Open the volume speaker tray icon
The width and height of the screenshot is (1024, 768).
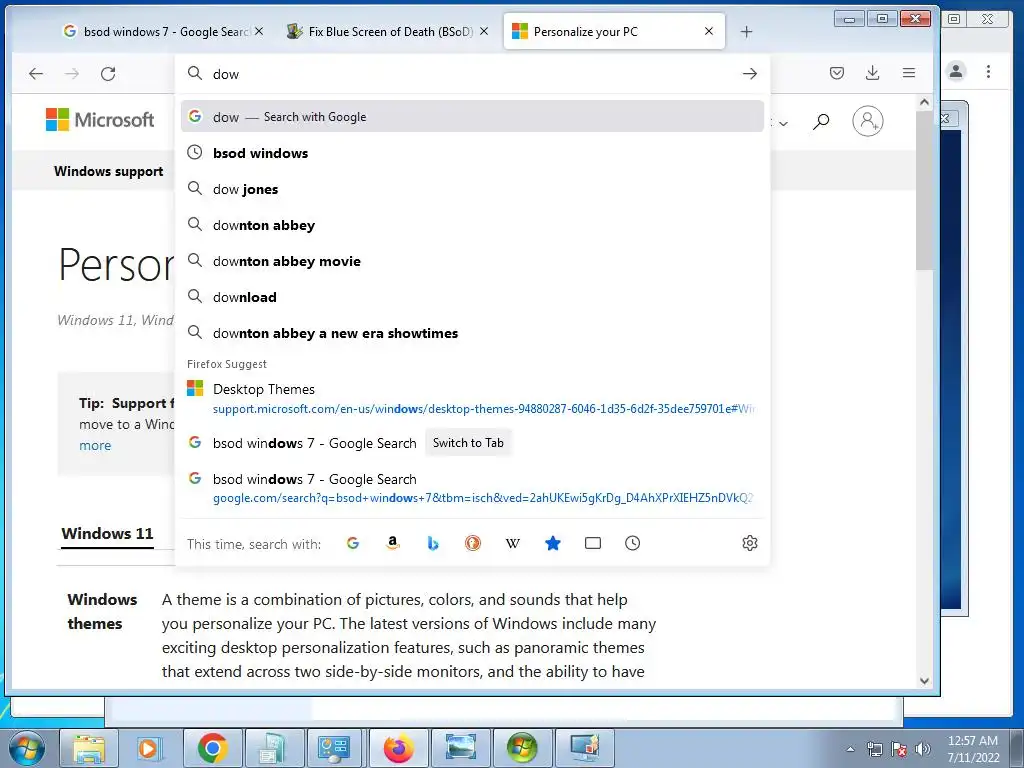(923, 749)
